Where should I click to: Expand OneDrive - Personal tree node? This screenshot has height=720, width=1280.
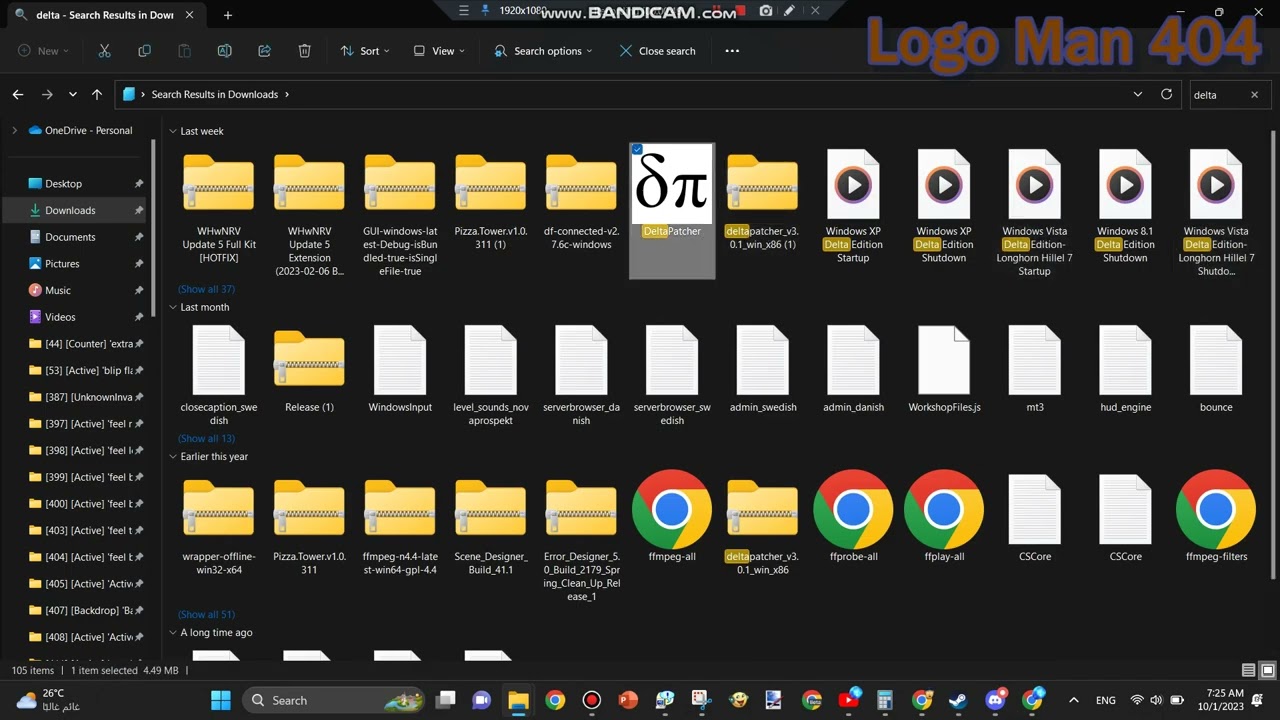click(14, 130)
